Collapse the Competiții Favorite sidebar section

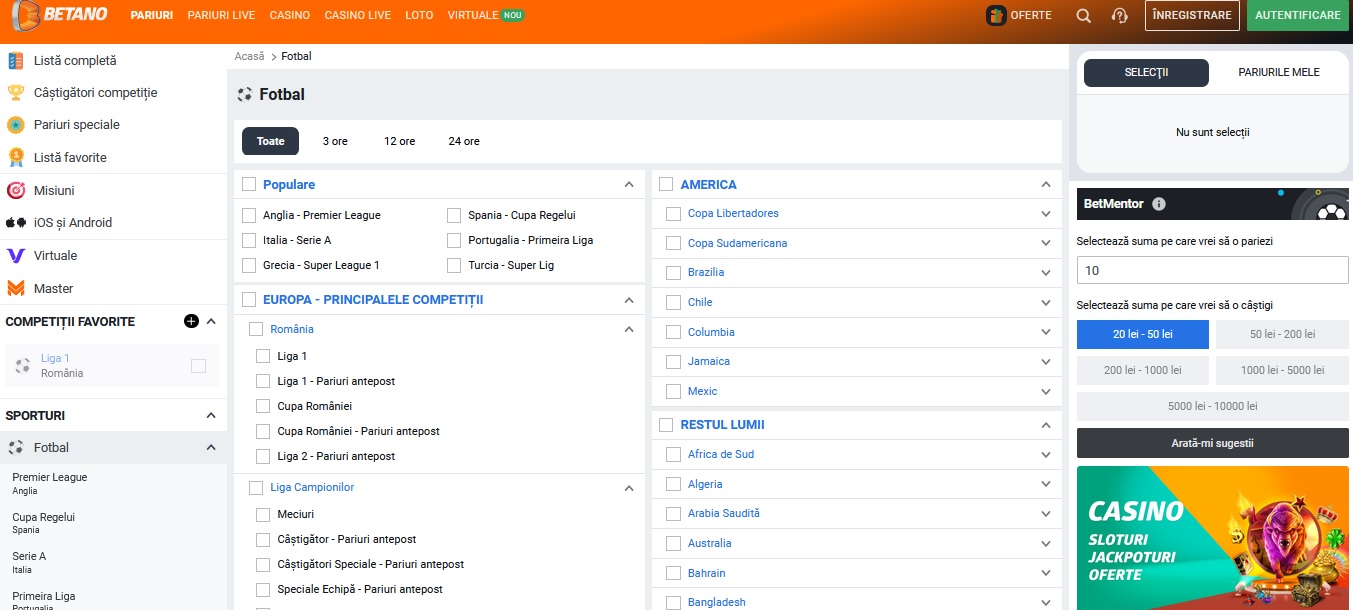point(211,321)
